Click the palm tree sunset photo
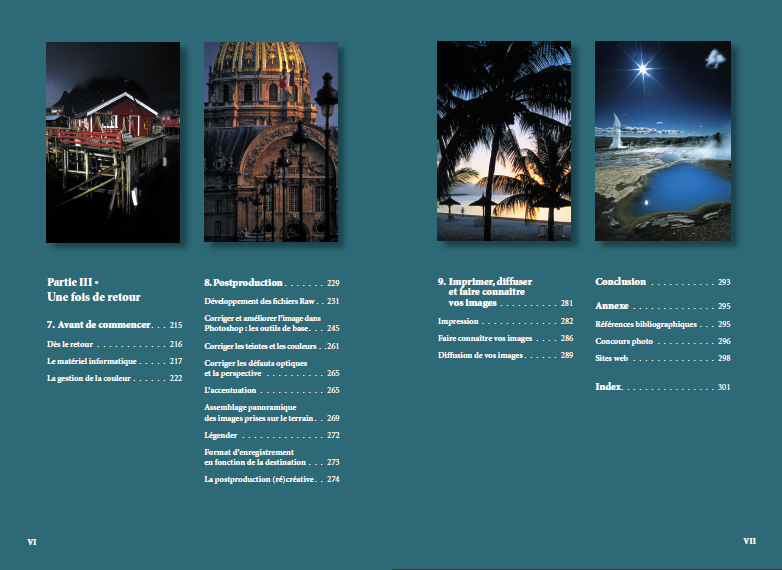 (504, 141)
